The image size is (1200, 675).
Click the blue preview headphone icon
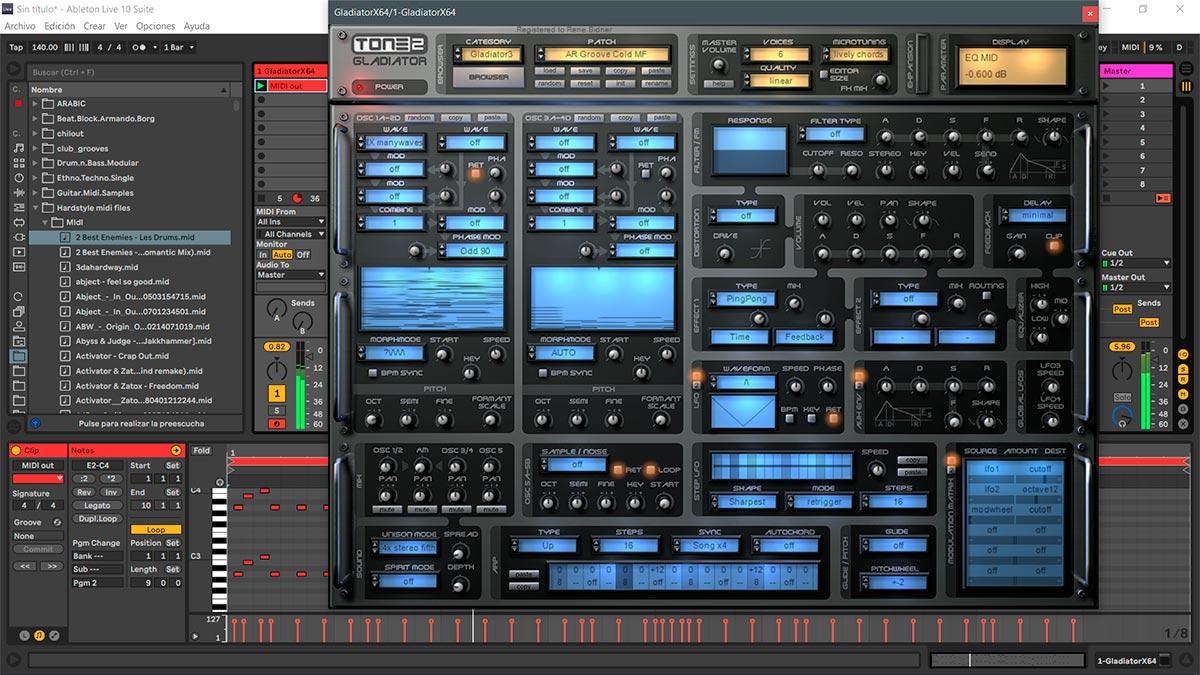tap(36, 424)
